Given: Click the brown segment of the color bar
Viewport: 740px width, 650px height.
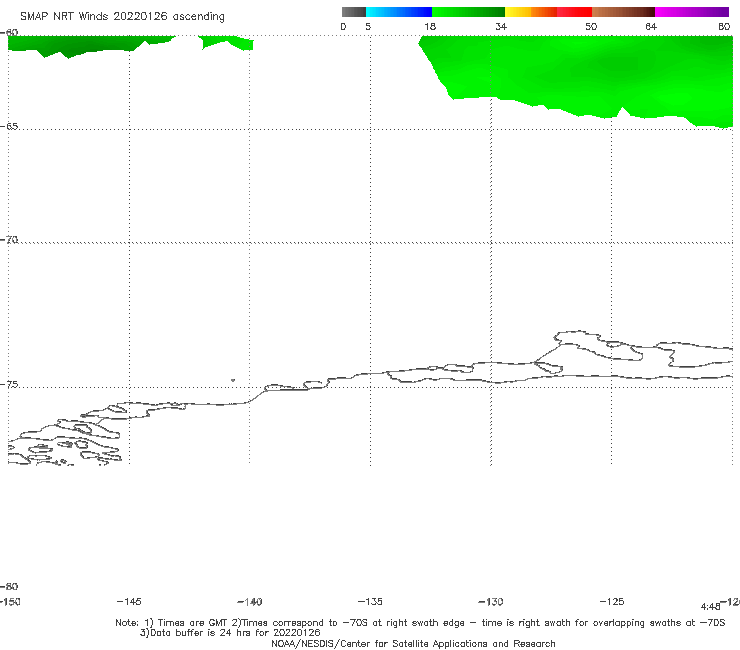Looking at the screenshot, I should (x=623, y=12).
